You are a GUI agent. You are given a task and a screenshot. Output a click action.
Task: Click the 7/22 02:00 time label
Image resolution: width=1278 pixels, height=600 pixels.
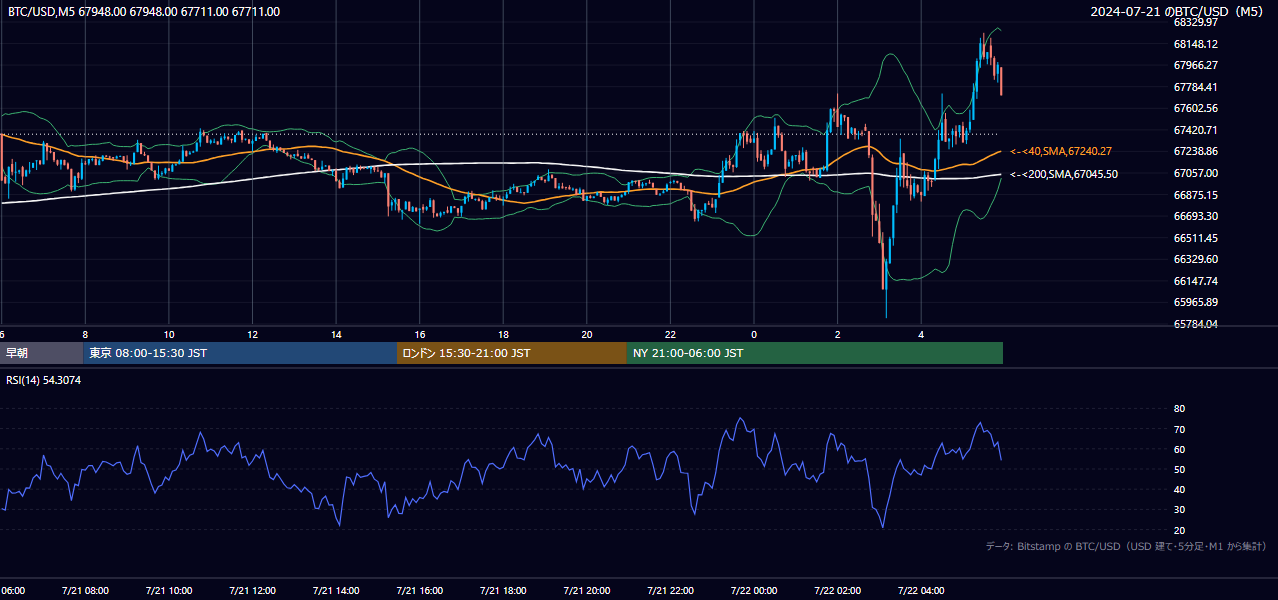[x=837, y=591]
